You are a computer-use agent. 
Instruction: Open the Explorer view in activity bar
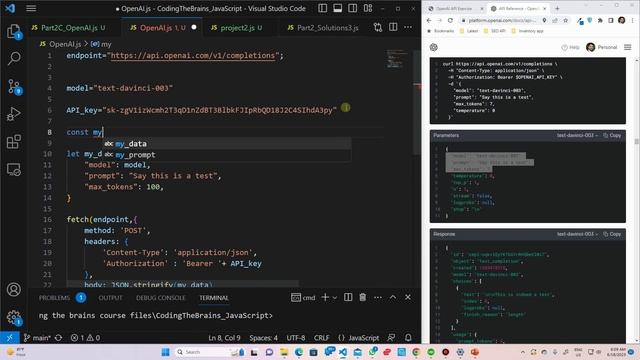[x=14, y=31]
